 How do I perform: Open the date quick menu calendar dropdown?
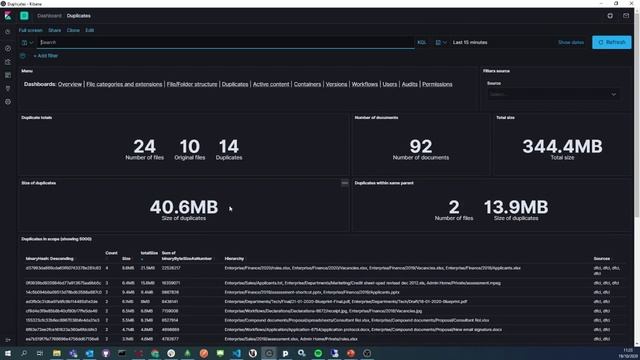coord(440,42)
